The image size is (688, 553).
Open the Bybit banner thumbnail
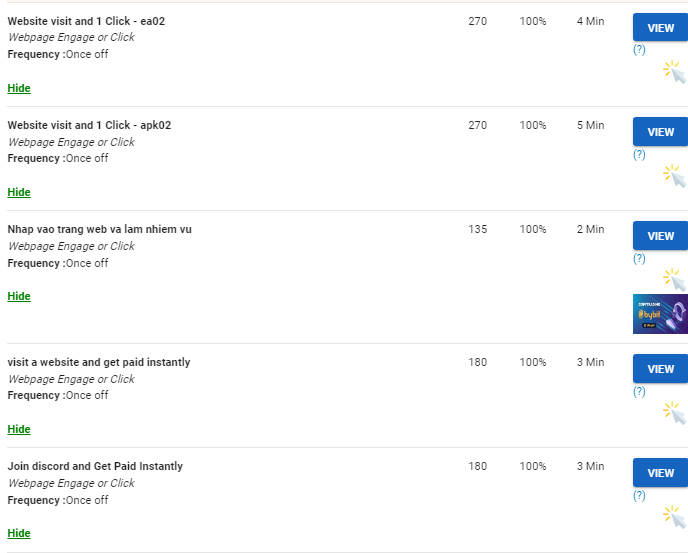click(x=660, y=314)
